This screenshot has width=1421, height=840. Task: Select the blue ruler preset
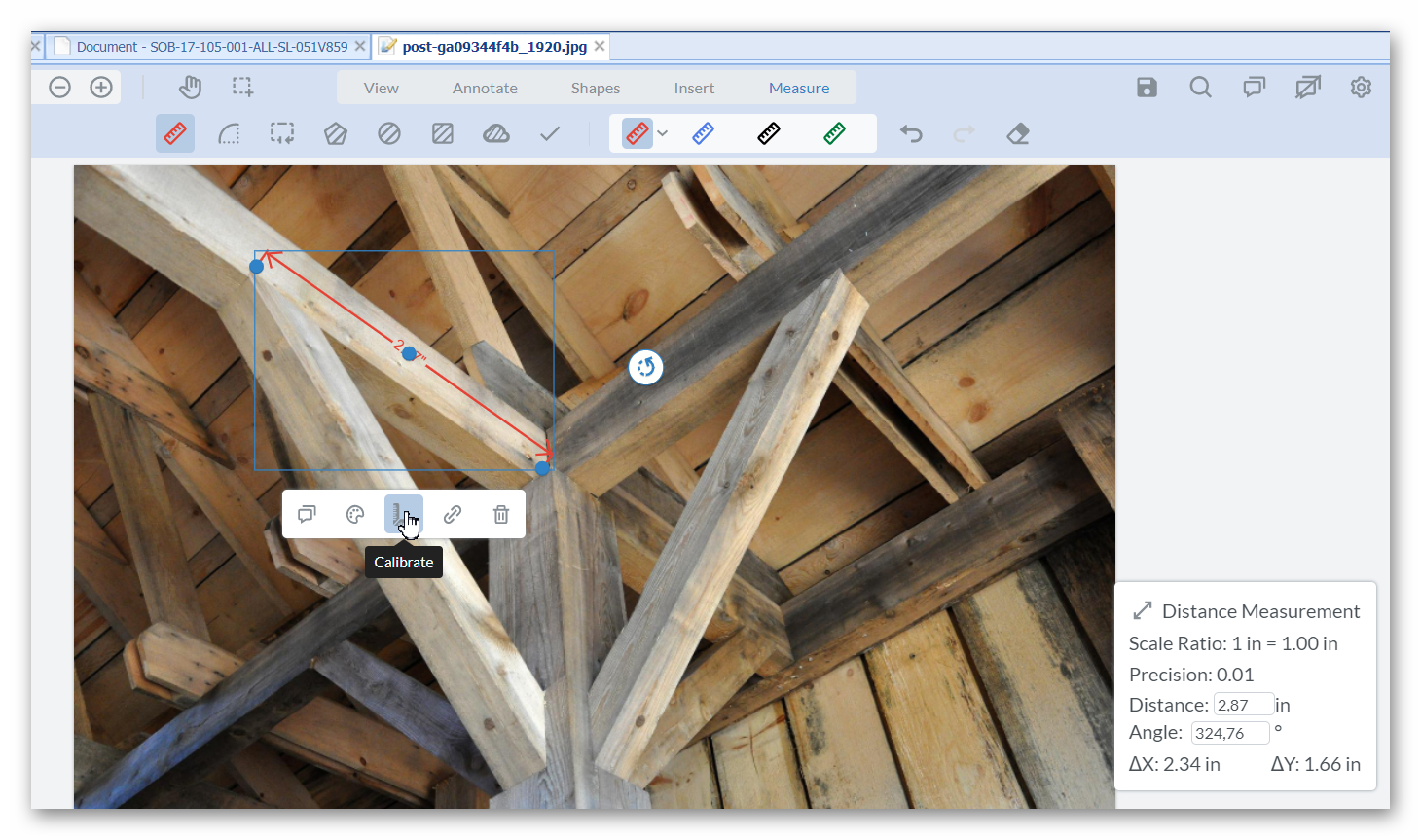point(703,134)
